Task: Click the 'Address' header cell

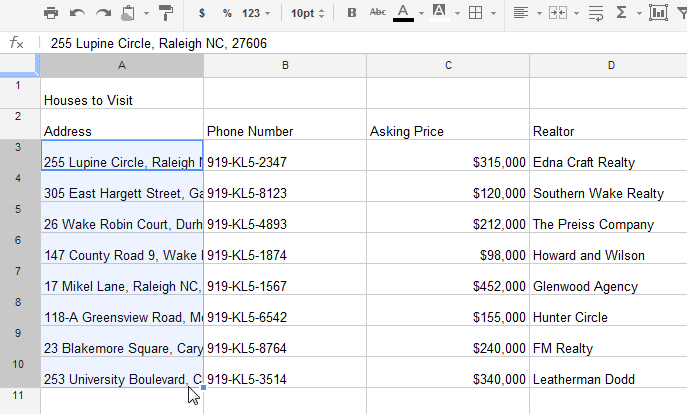Action: pyautogui.click(x=122, y=124)
